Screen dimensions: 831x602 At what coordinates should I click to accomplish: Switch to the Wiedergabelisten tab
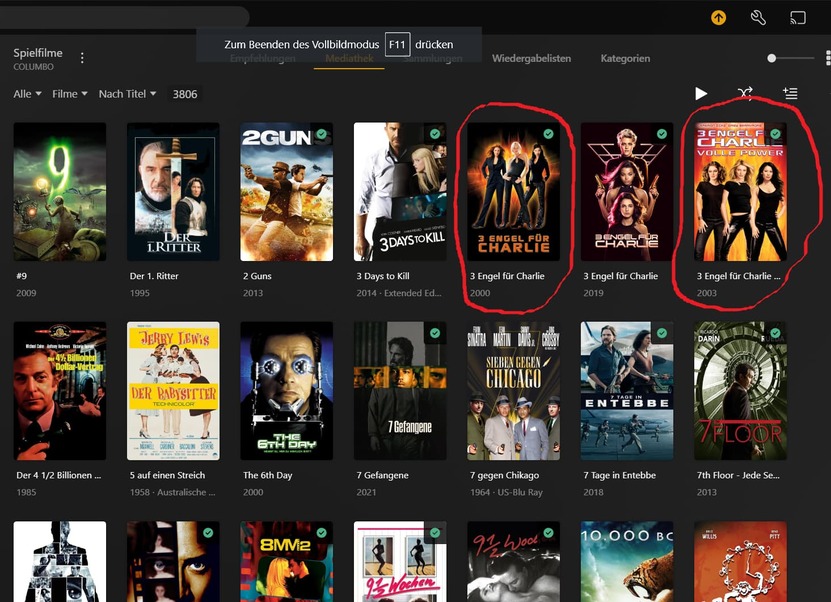(x=531, y=58)
